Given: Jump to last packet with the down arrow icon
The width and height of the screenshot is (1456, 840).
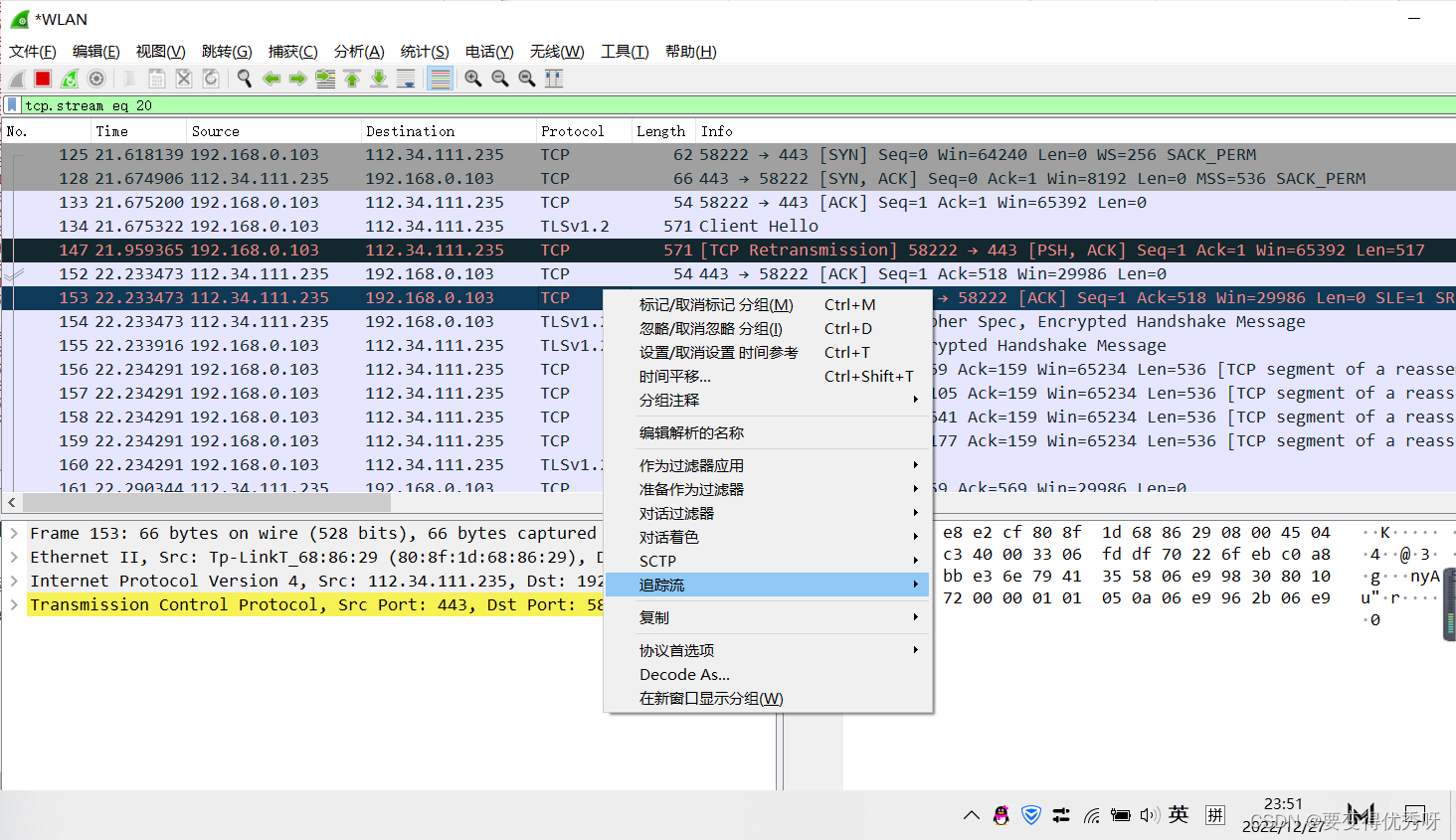Looking at the screenshot, I should tap(379, 79).
